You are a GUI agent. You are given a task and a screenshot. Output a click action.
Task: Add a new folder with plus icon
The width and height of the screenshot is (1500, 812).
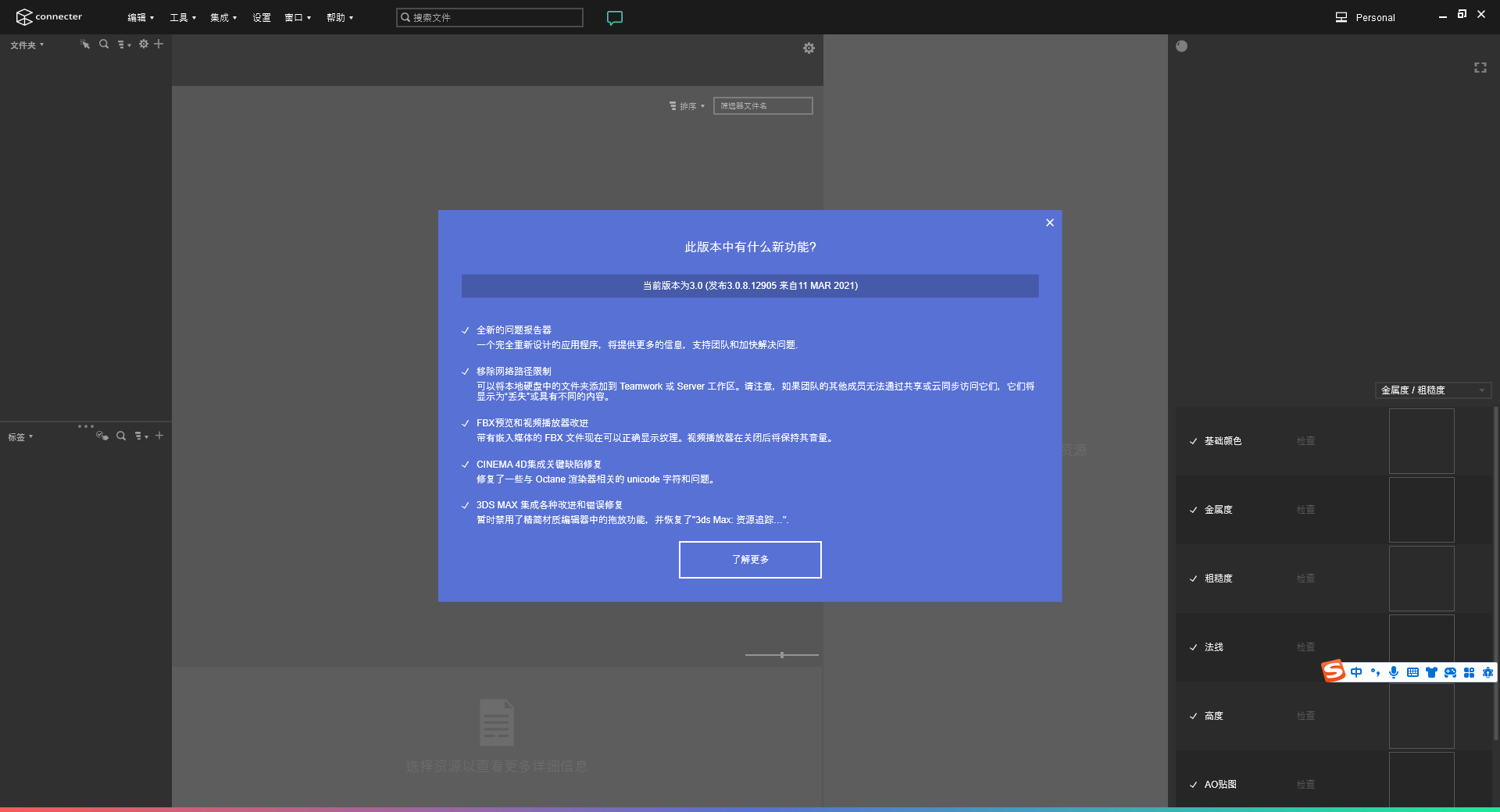[x=159, y=45]
